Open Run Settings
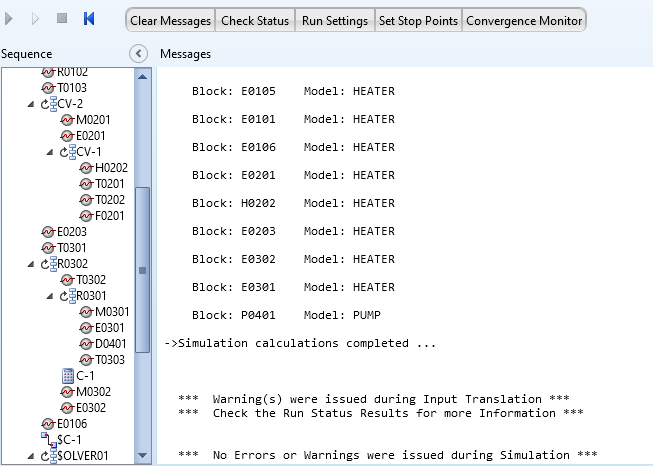The width and height of the screenshot is (653, 466). coord(335,20)
